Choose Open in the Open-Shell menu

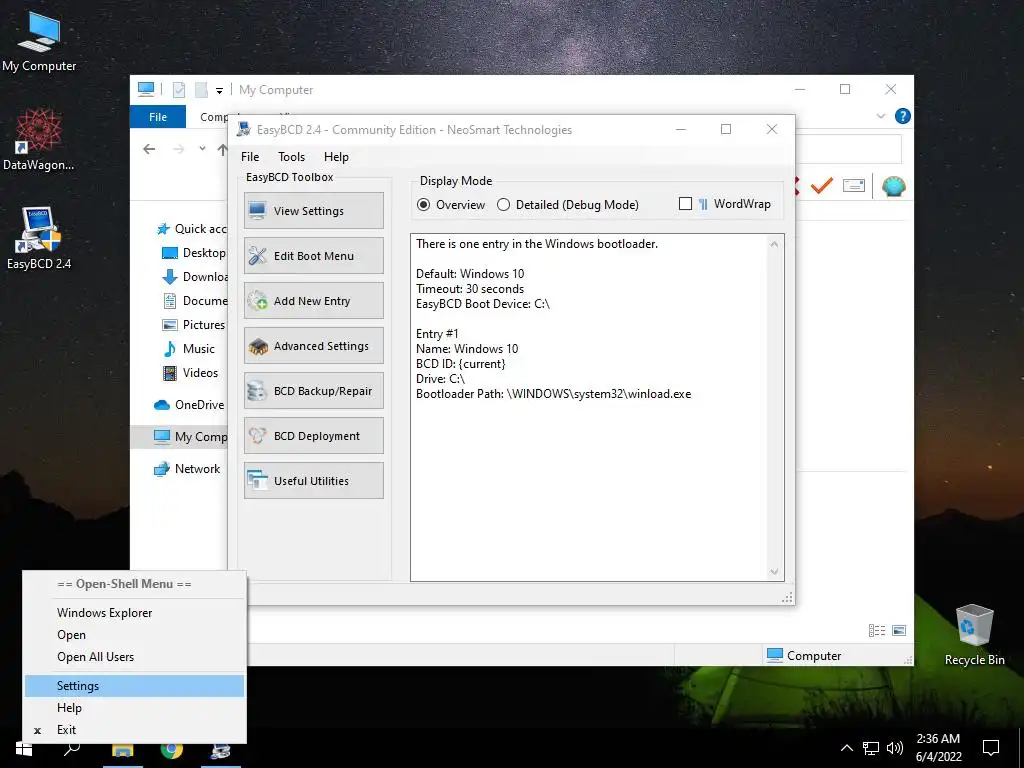pos(135,635)
